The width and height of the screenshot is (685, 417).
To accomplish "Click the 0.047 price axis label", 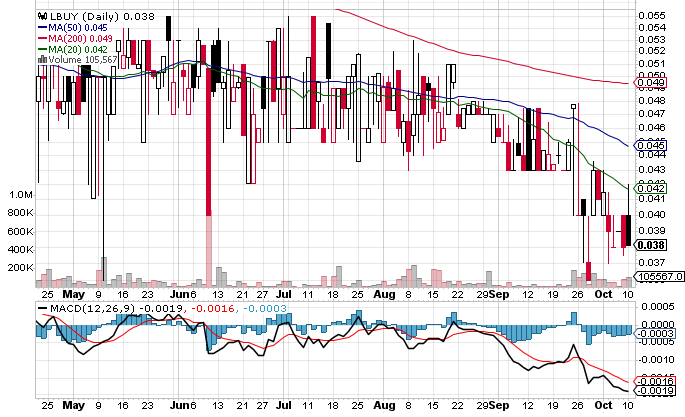I will 652,114.
